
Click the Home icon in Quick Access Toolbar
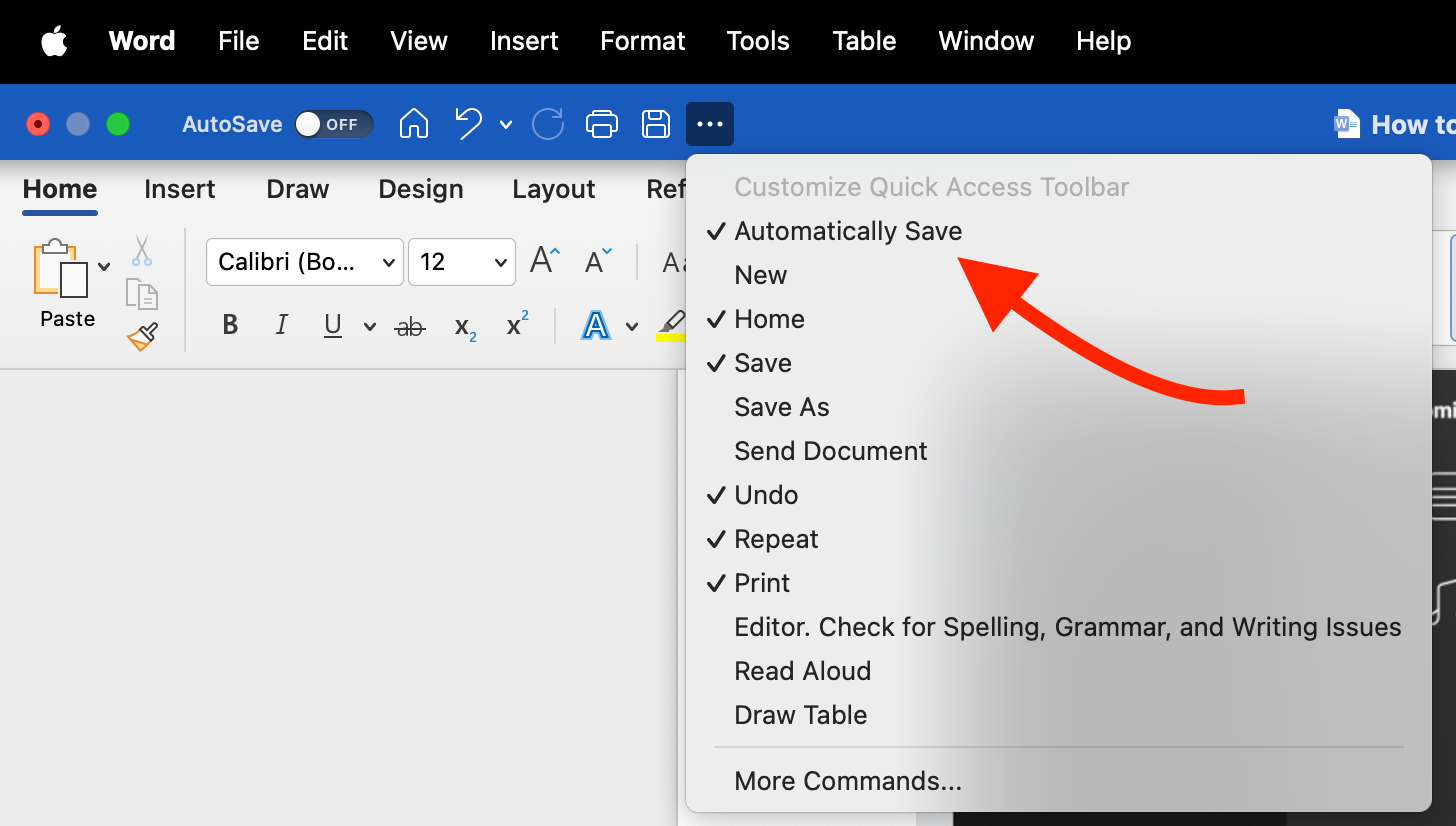pyautogui.click(x=414, y=124)
